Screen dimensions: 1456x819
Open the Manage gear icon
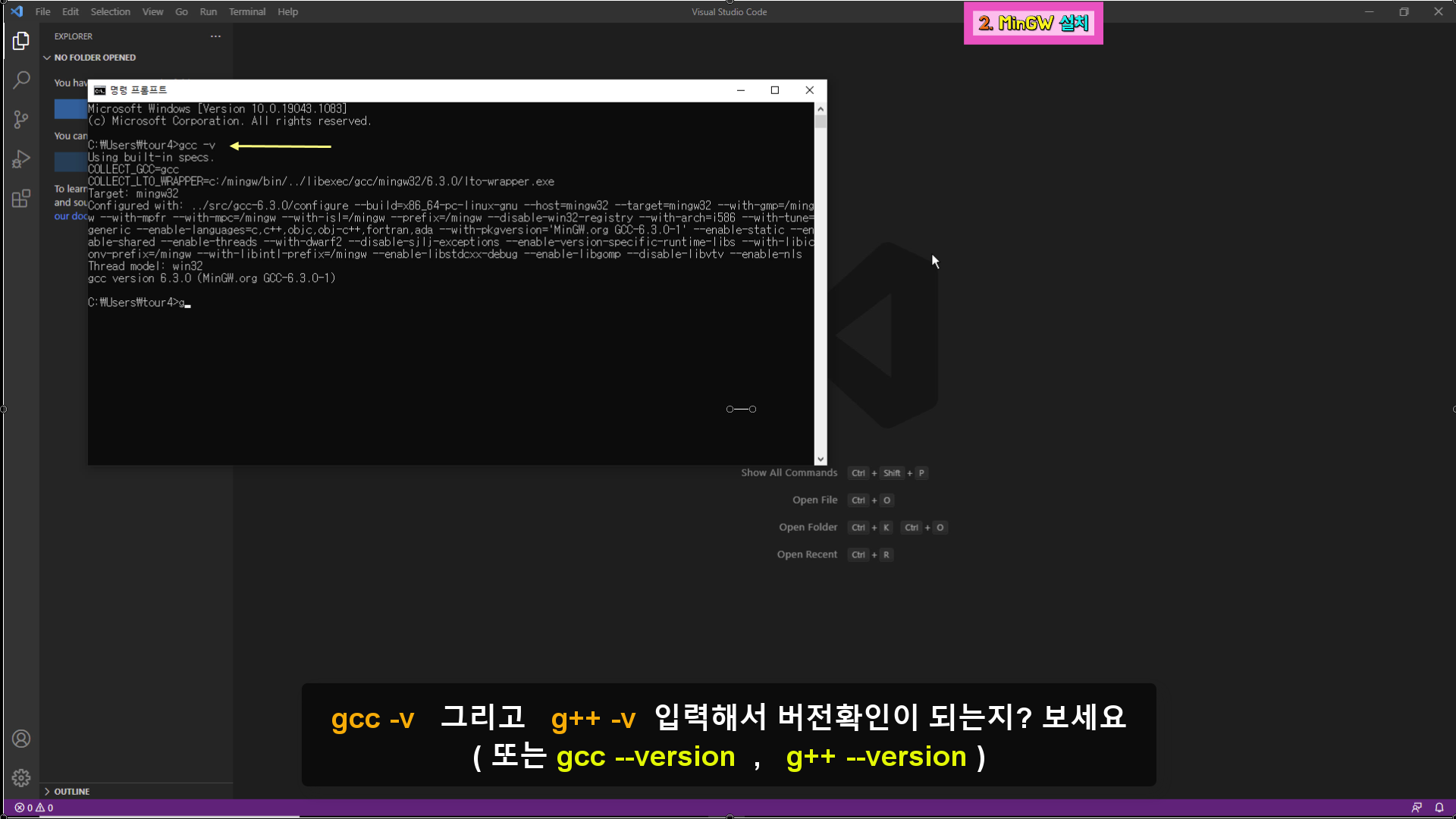coord(21,778)
